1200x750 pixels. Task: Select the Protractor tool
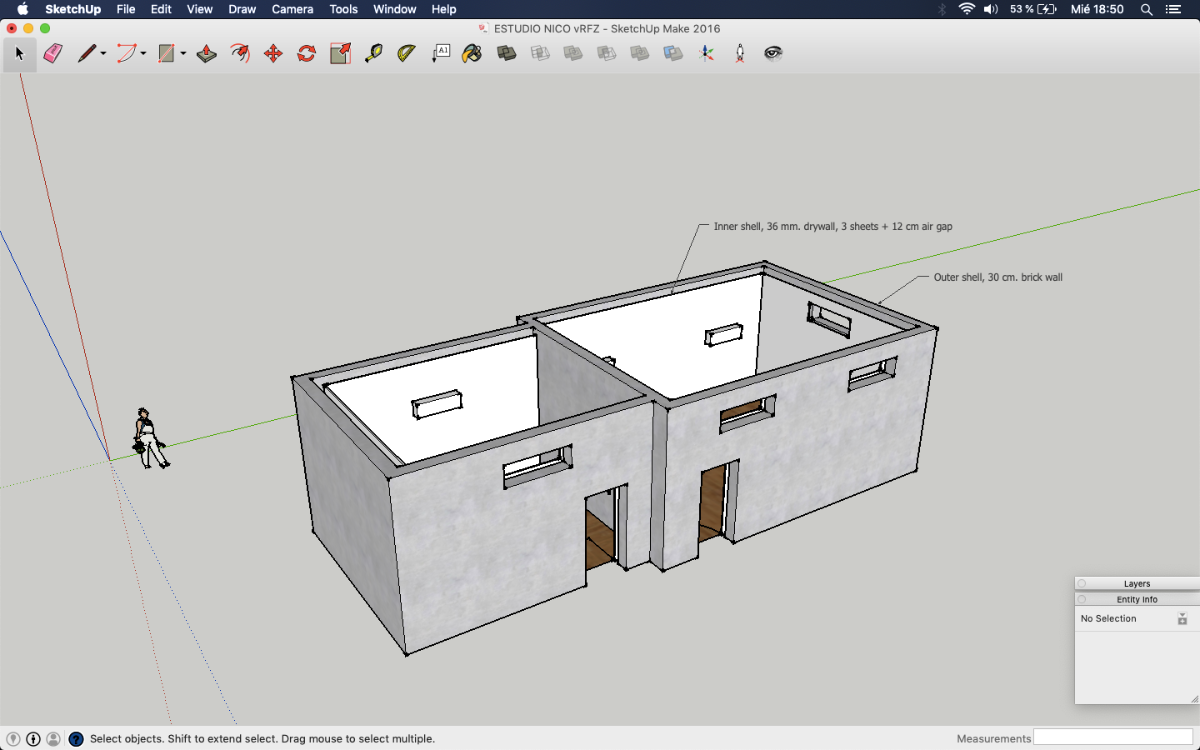pos(406,53)
